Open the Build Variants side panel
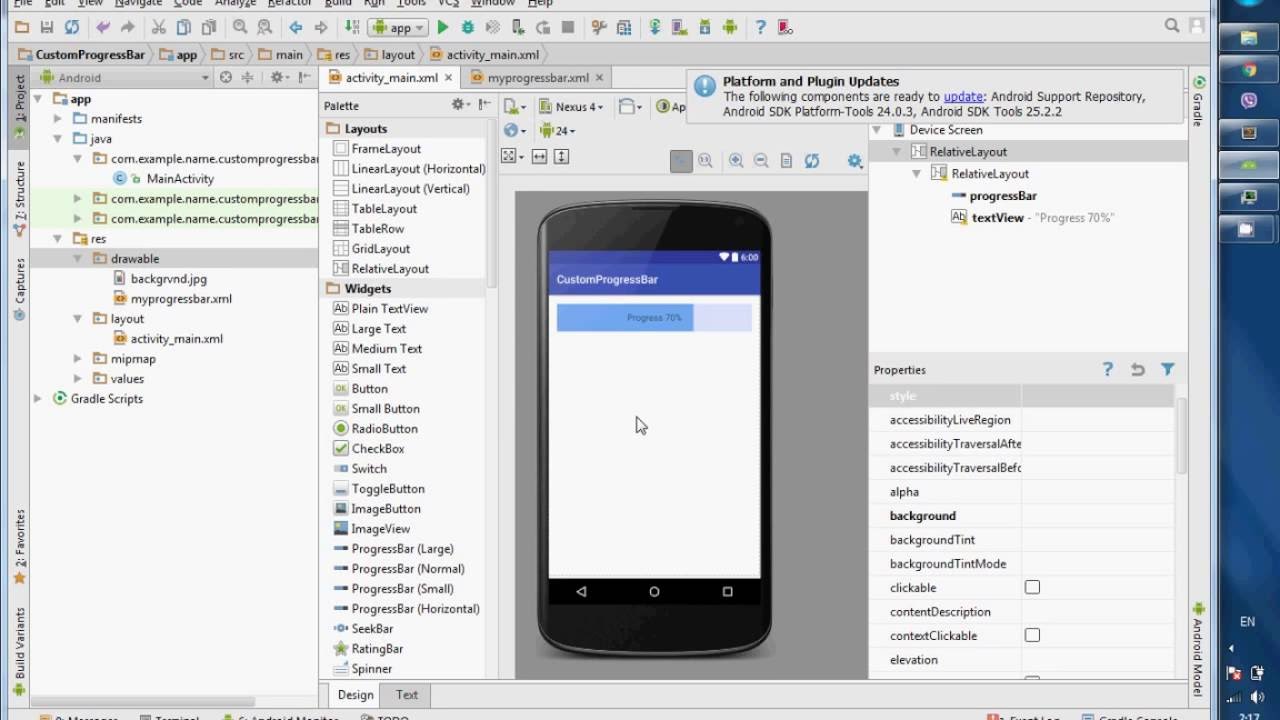1280x720 pixels. tap(19, 650)
